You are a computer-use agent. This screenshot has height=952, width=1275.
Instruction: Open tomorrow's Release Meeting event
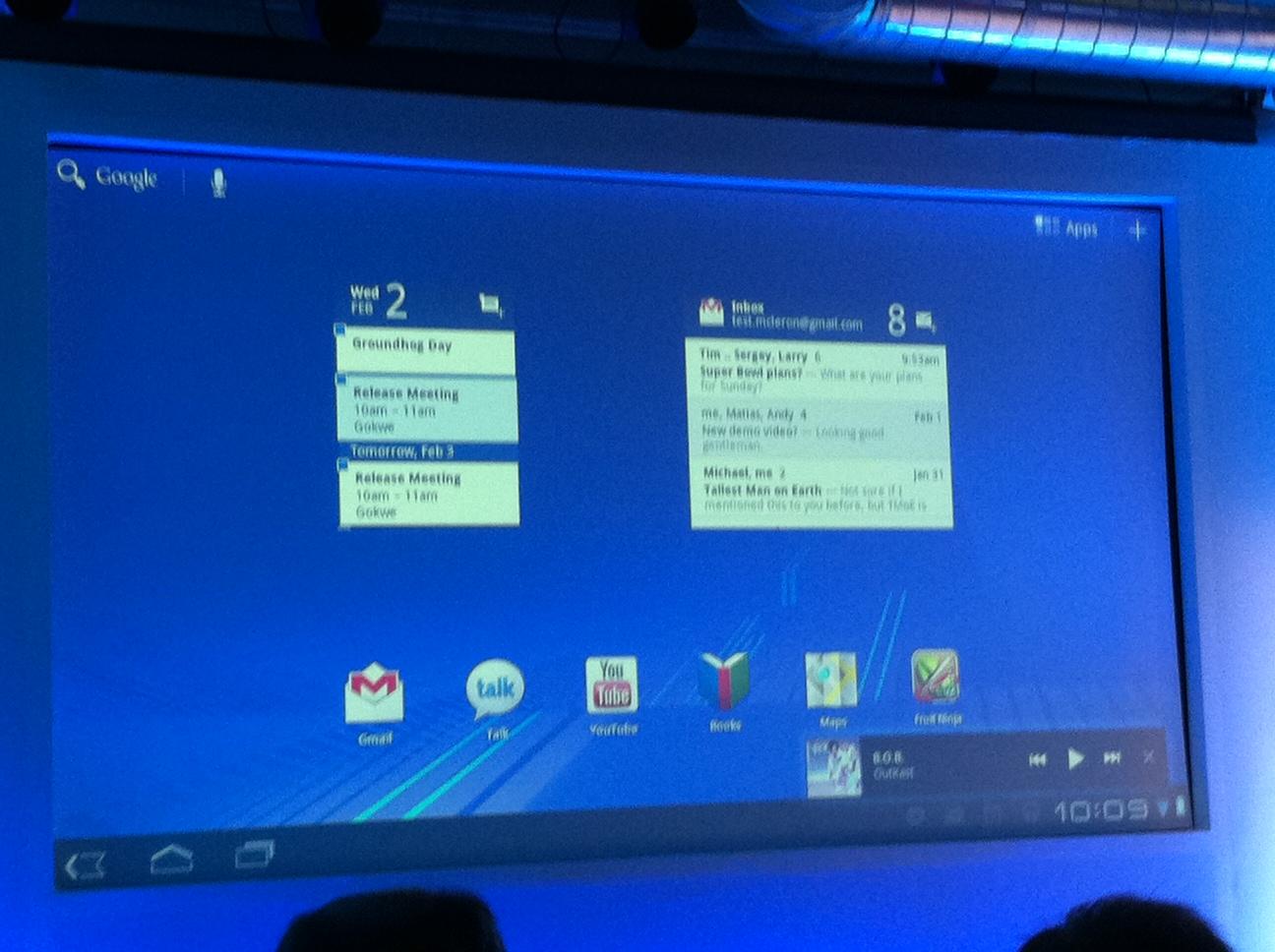[x=429, y=494]
